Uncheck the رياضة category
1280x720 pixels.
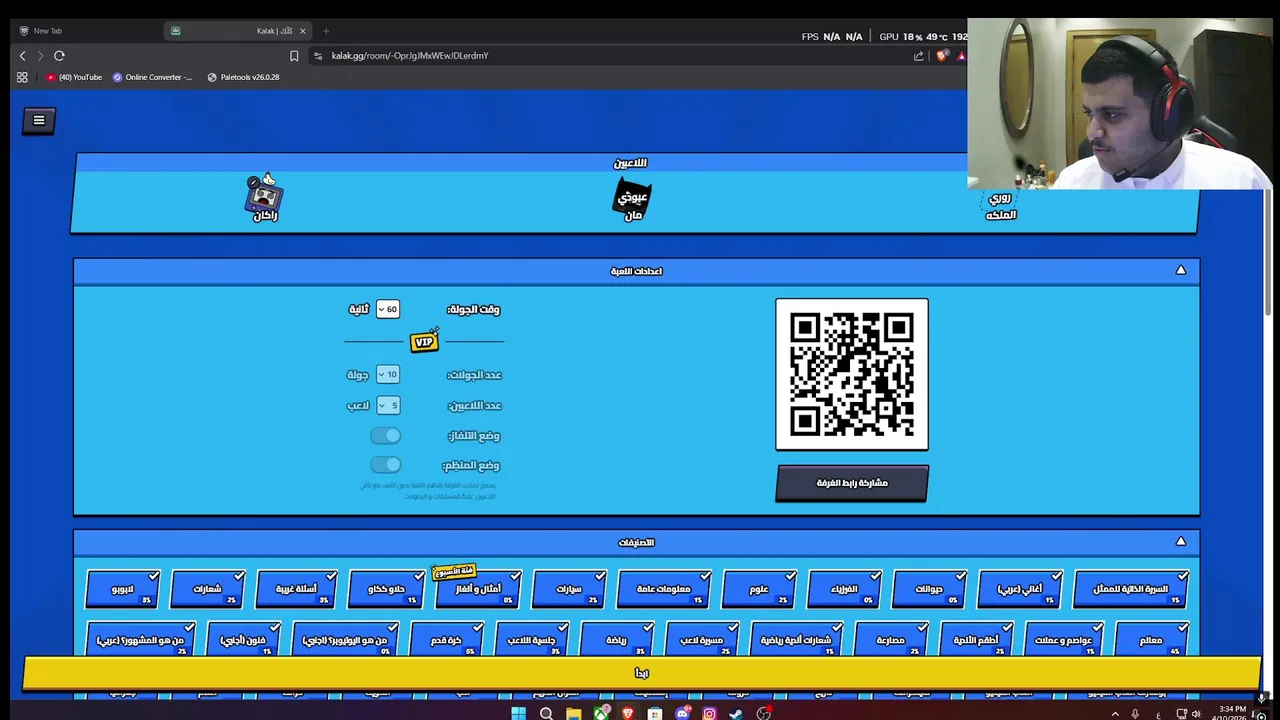617,640
